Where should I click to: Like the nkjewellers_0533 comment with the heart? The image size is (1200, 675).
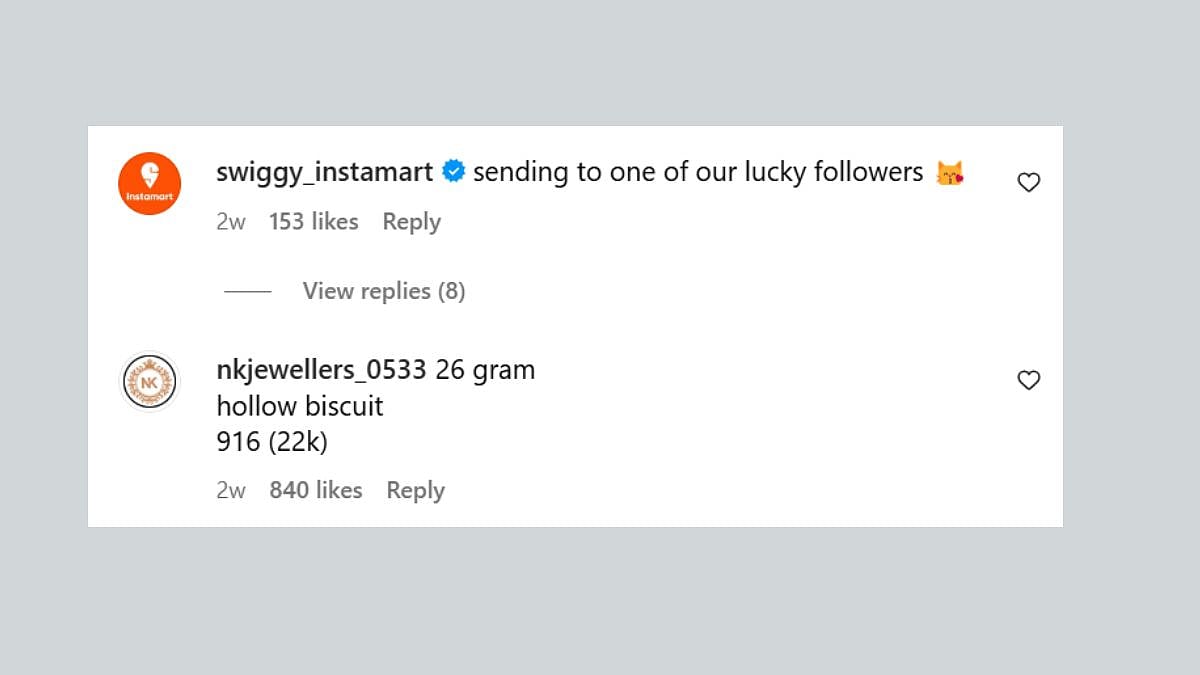click(x=1028, y=380)
